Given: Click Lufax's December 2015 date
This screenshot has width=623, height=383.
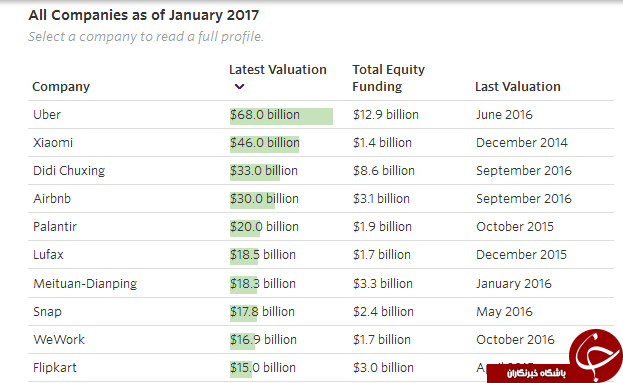Looking at the screenshot, I should tap(521, 255).
